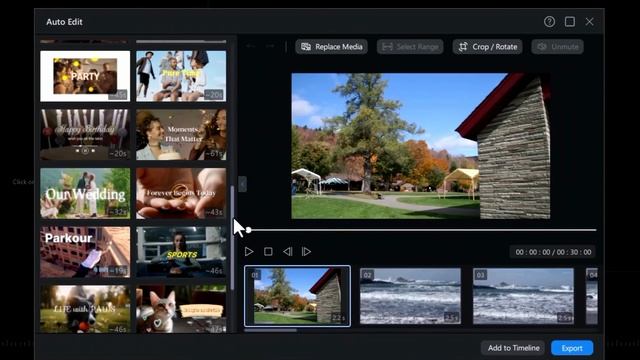The image size is (640, 360).
Task: Select the SPORTS template
Action: tap(181, 252)
